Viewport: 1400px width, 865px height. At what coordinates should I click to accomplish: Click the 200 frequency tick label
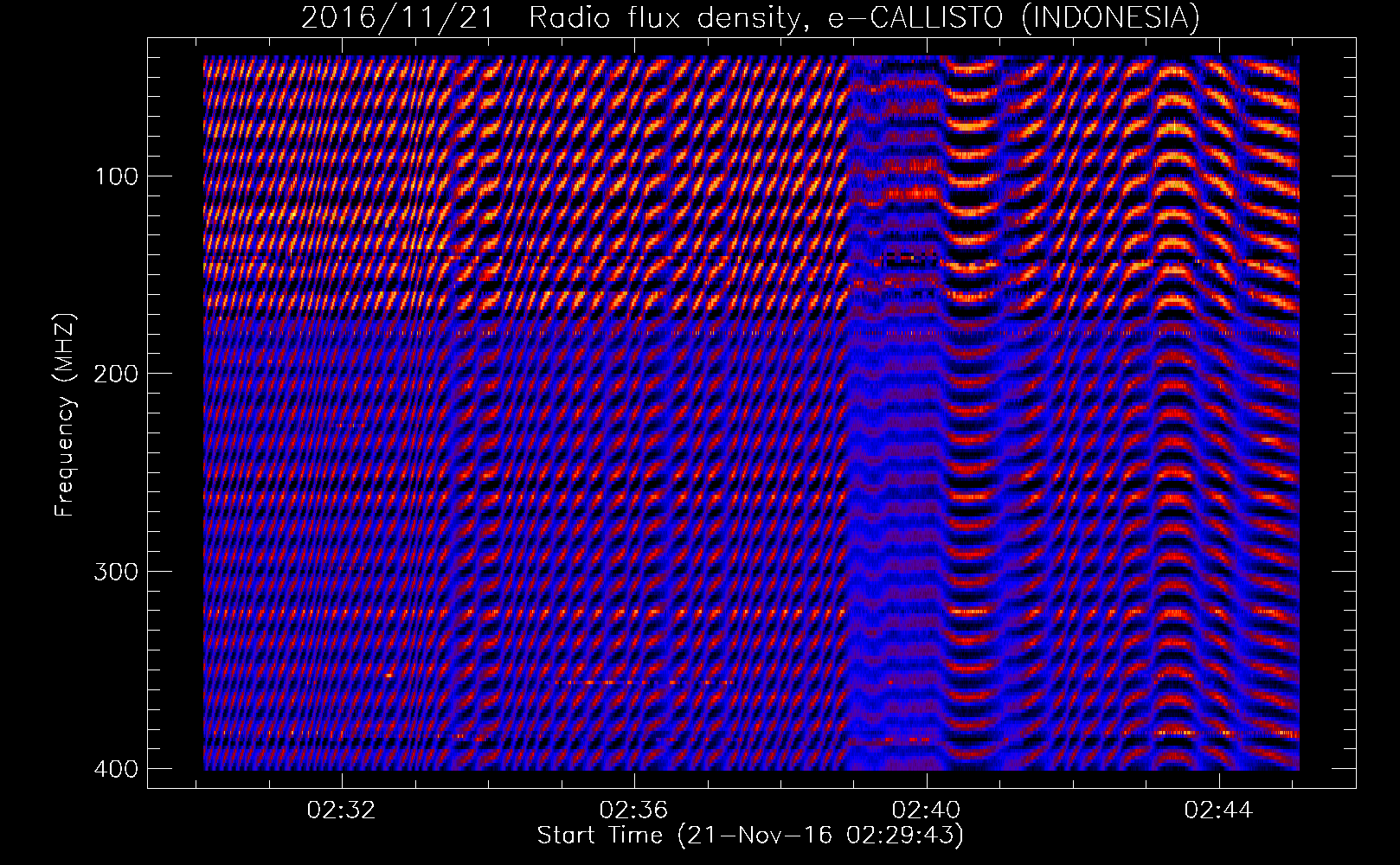pyautogui.click(x=115, y=374)
